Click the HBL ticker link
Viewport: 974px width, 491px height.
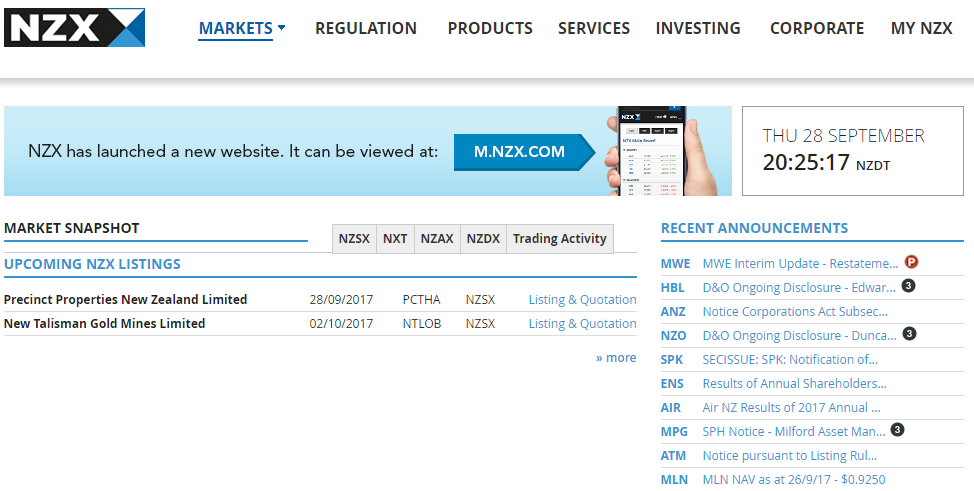[x=673, y=288]
